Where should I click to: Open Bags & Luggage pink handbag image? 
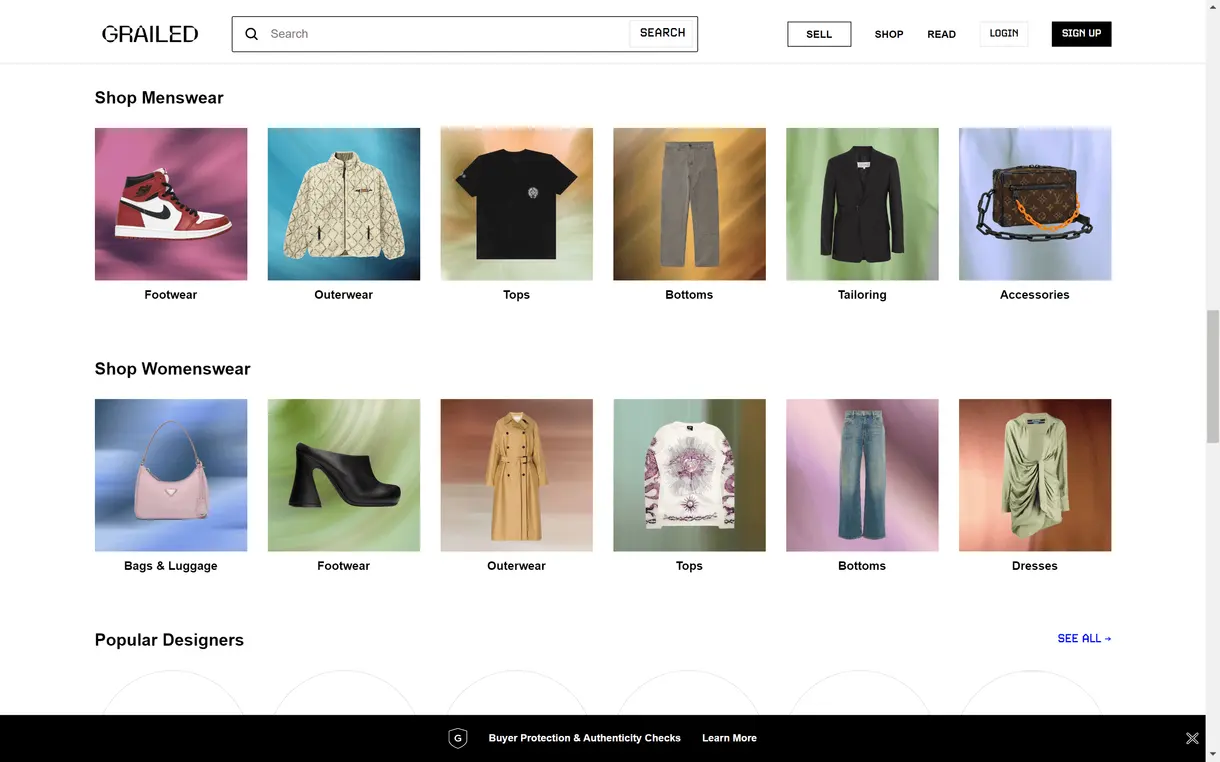[x=171, y=475]
